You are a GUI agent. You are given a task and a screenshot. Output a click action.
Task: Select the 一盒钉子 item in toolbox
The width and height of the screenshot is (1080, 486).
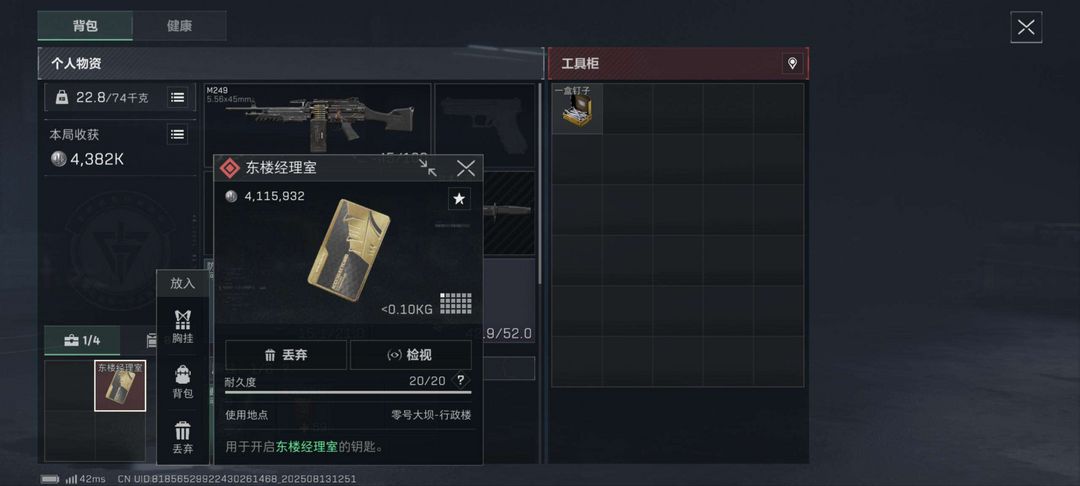577,108
